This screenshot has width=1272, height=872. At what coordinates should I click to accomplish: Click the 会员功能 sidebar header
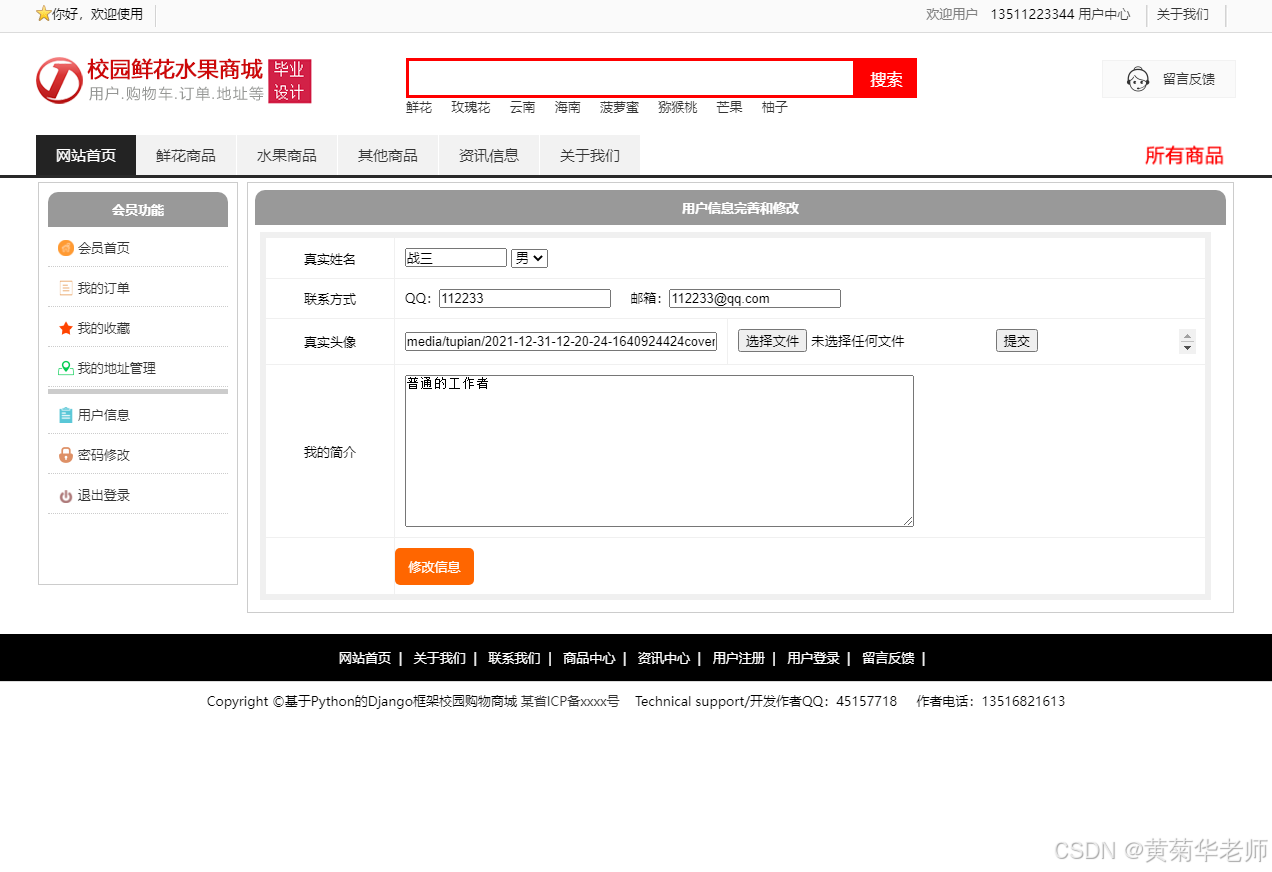(138, 210)
